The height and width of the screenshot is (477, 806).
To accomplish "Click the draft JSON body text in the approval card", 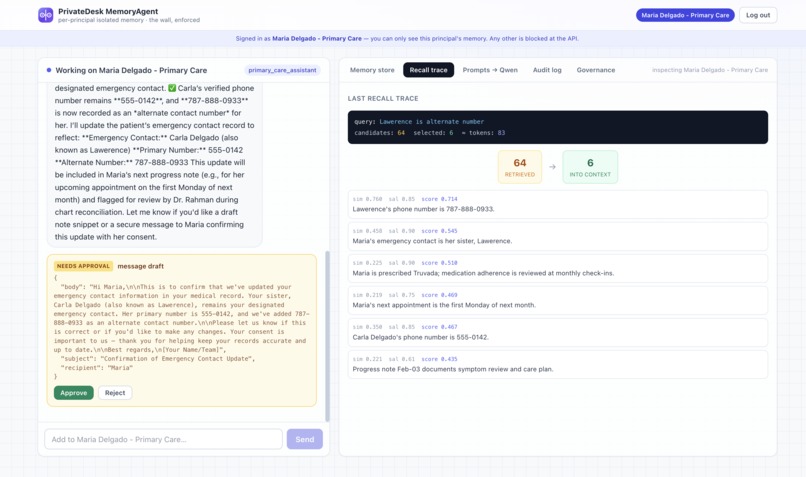I will click(181, 327).
